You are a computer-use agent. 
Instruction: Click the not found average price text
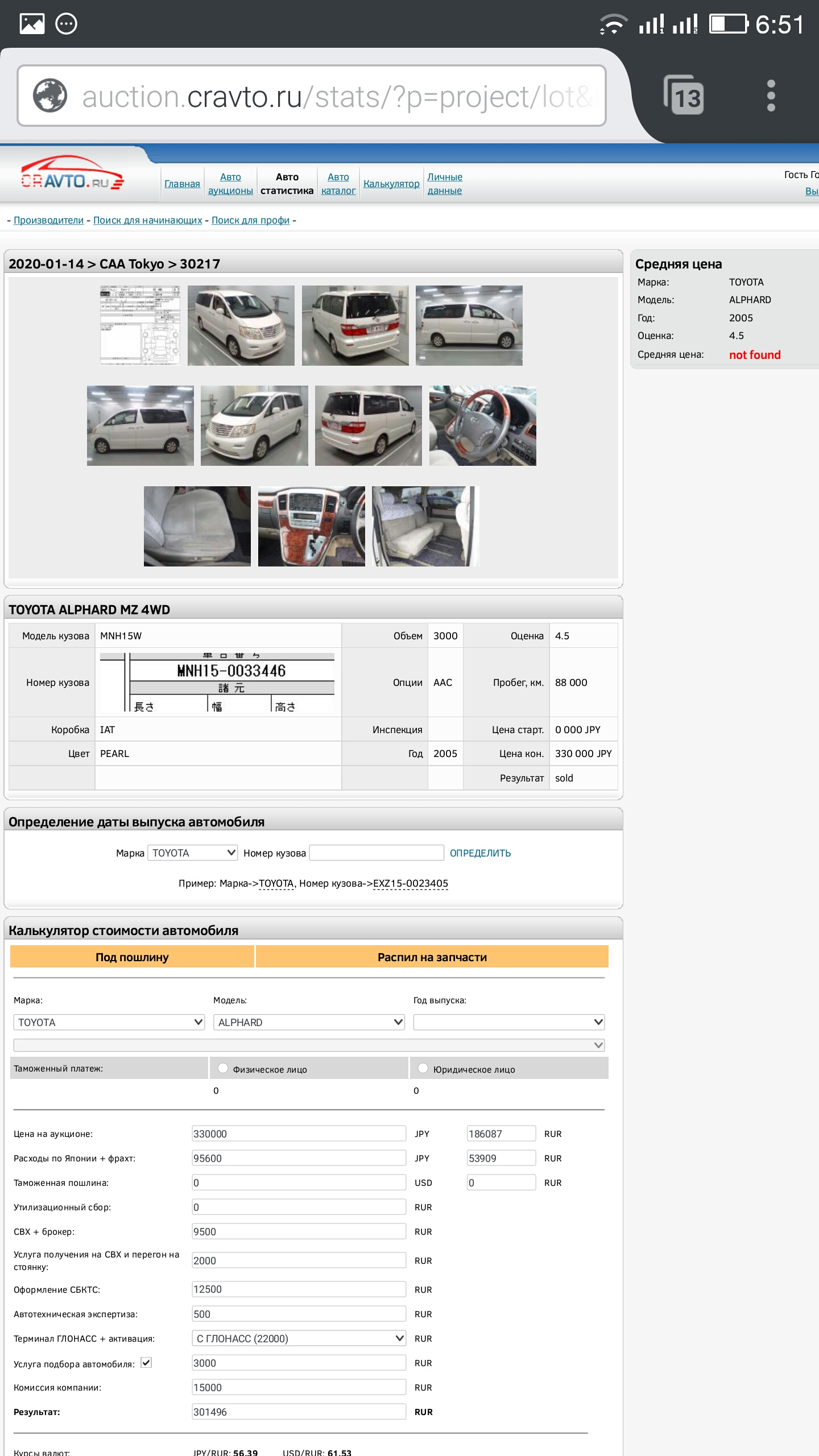click(755, 354)
